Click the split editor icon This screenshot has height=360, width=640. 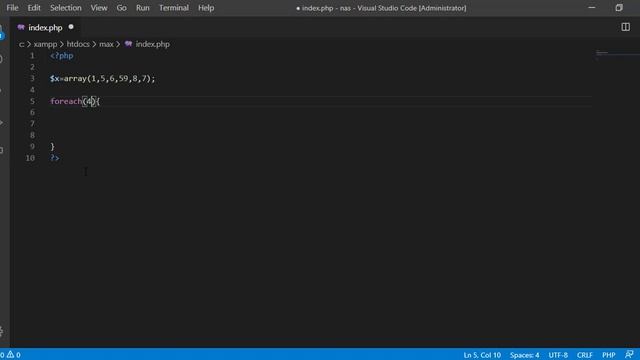625,27
